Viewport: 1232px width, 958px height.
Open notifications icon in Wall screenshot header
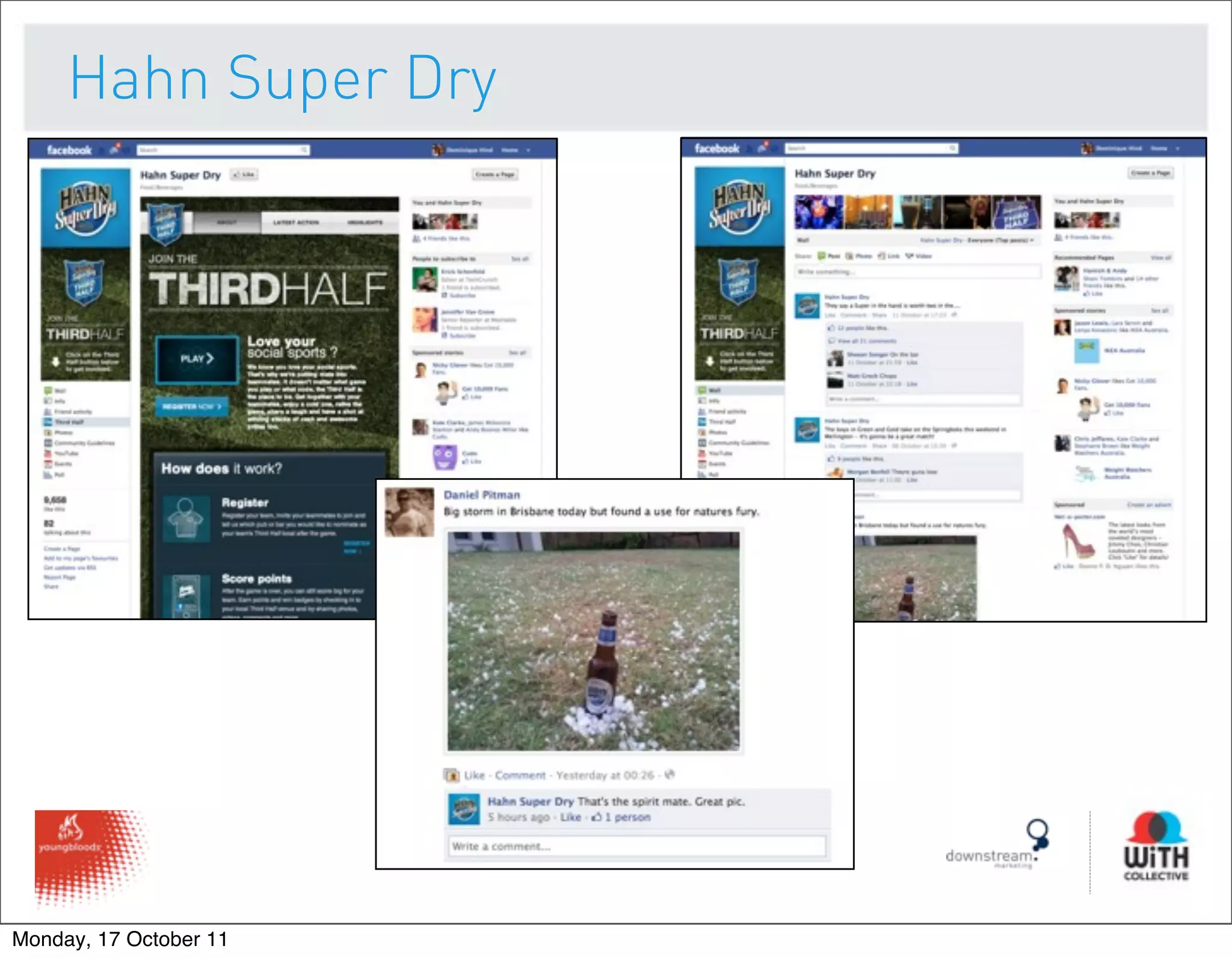pyautogui.click(x=763, y=147)
